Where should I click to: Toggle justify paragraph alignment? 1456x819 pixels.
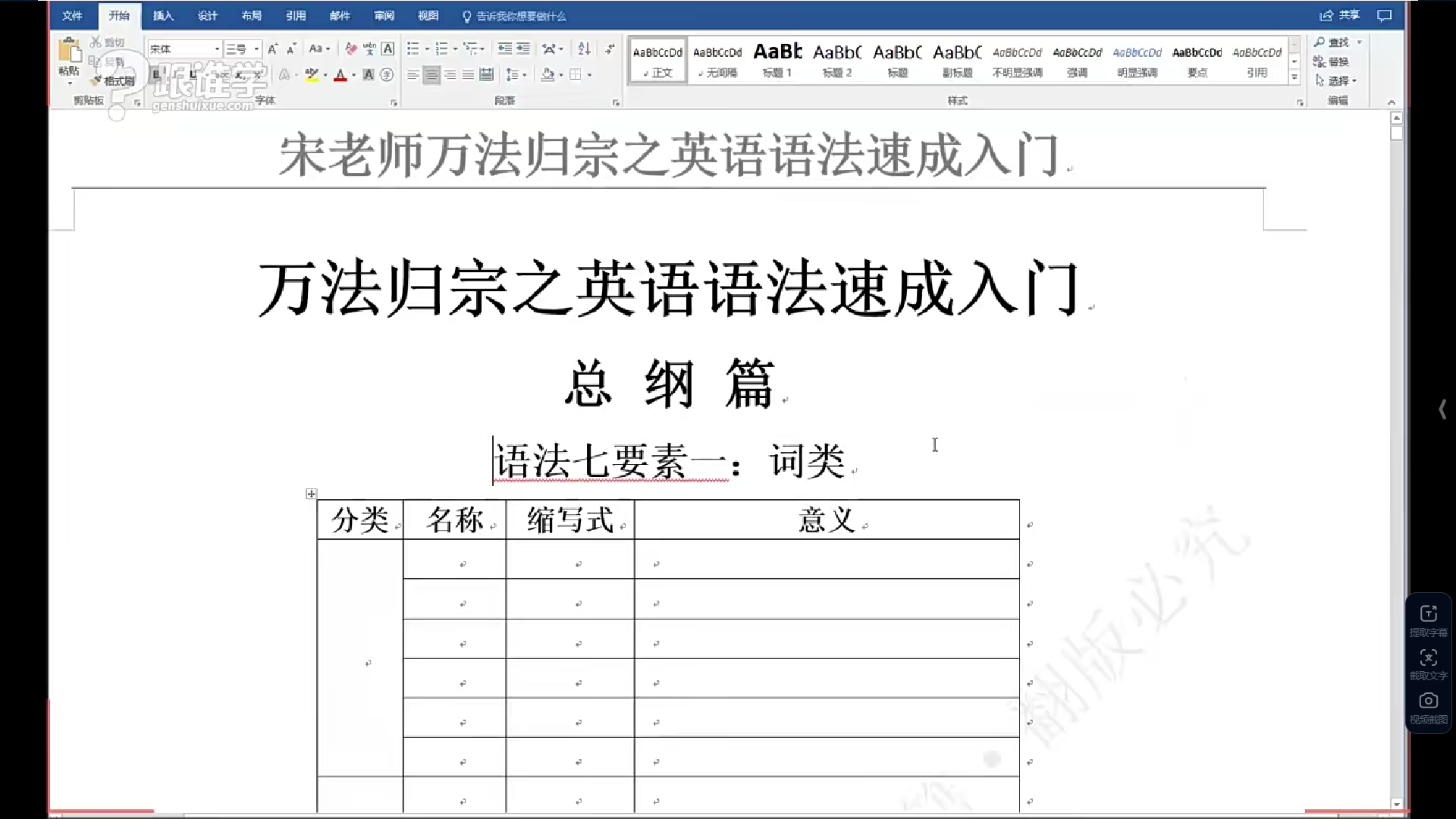[x=468, y=74]
